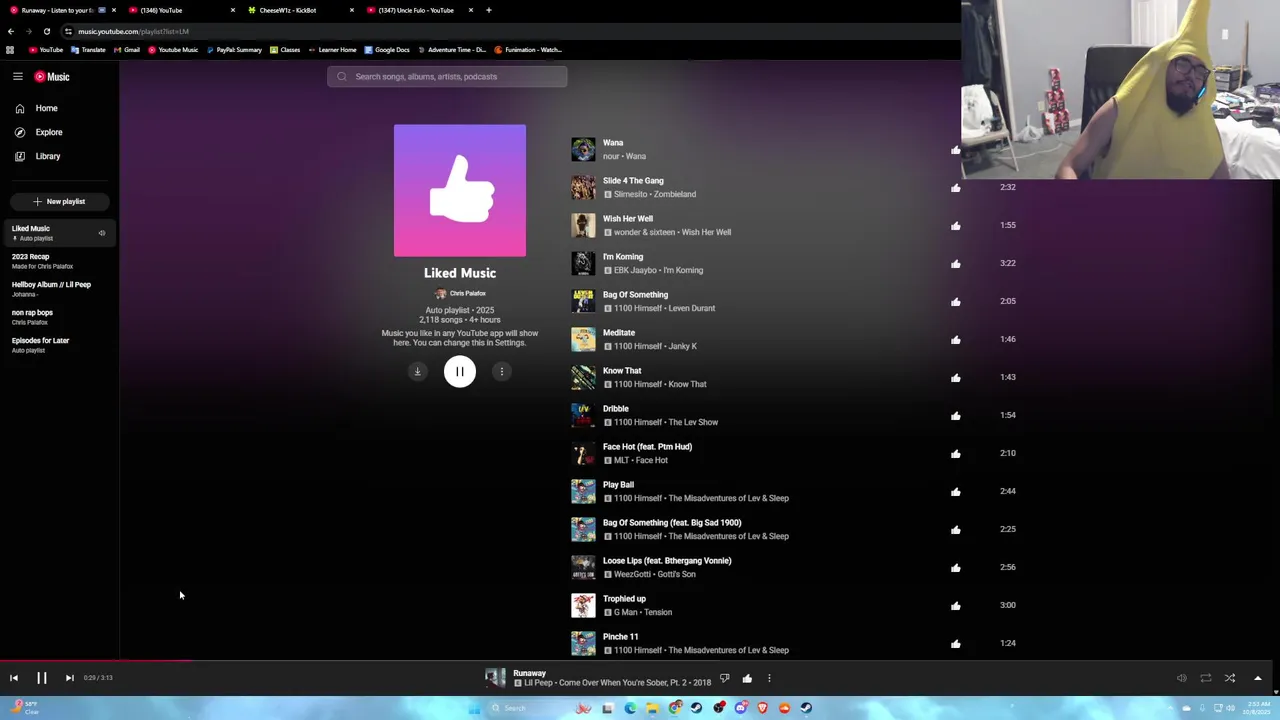1280x720 pixels.
Task: Unlike Bag Of Something by Leven Durant
Action: coord(956,302)
